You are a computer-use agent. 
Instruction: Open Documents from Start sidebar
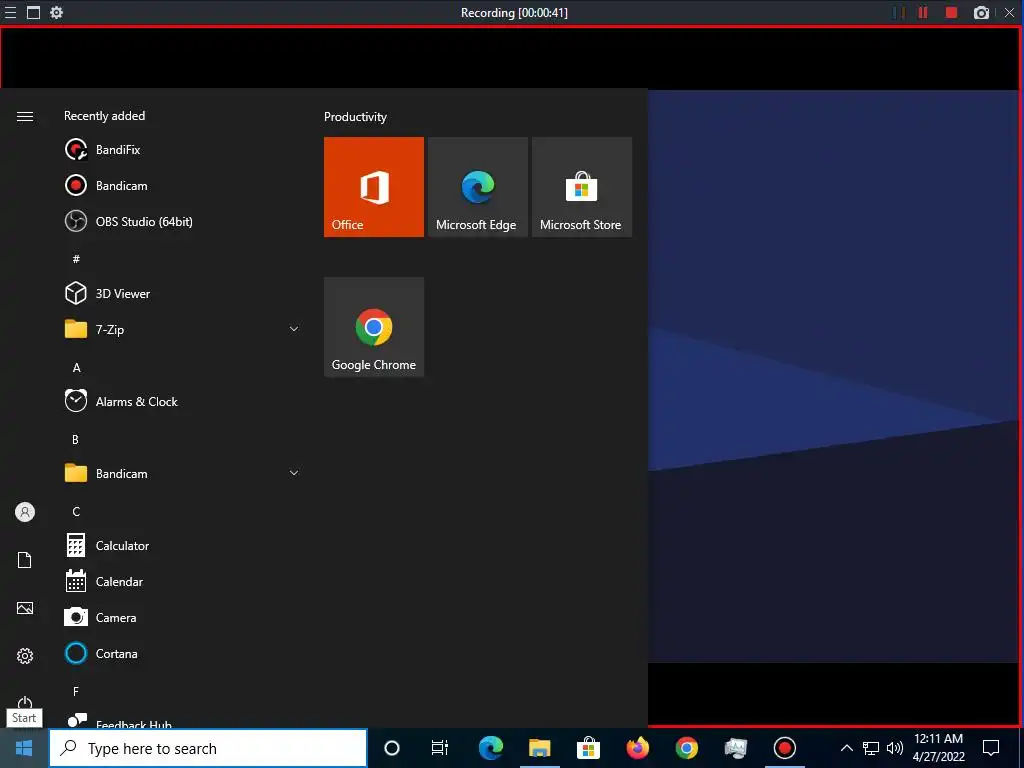point(25,560)
